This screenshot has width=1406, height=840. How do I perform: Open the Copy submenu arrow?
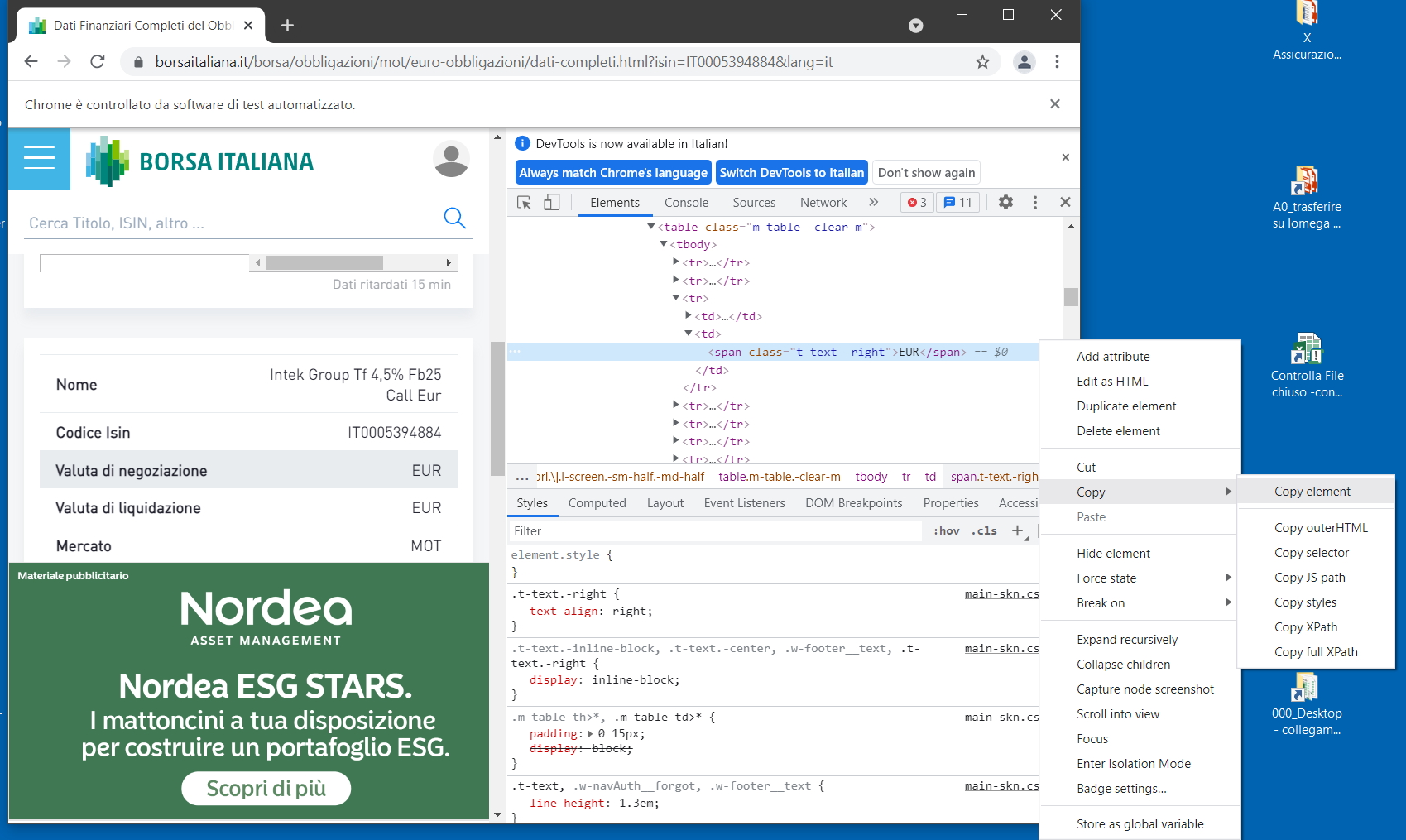[x=1228, y=492]
